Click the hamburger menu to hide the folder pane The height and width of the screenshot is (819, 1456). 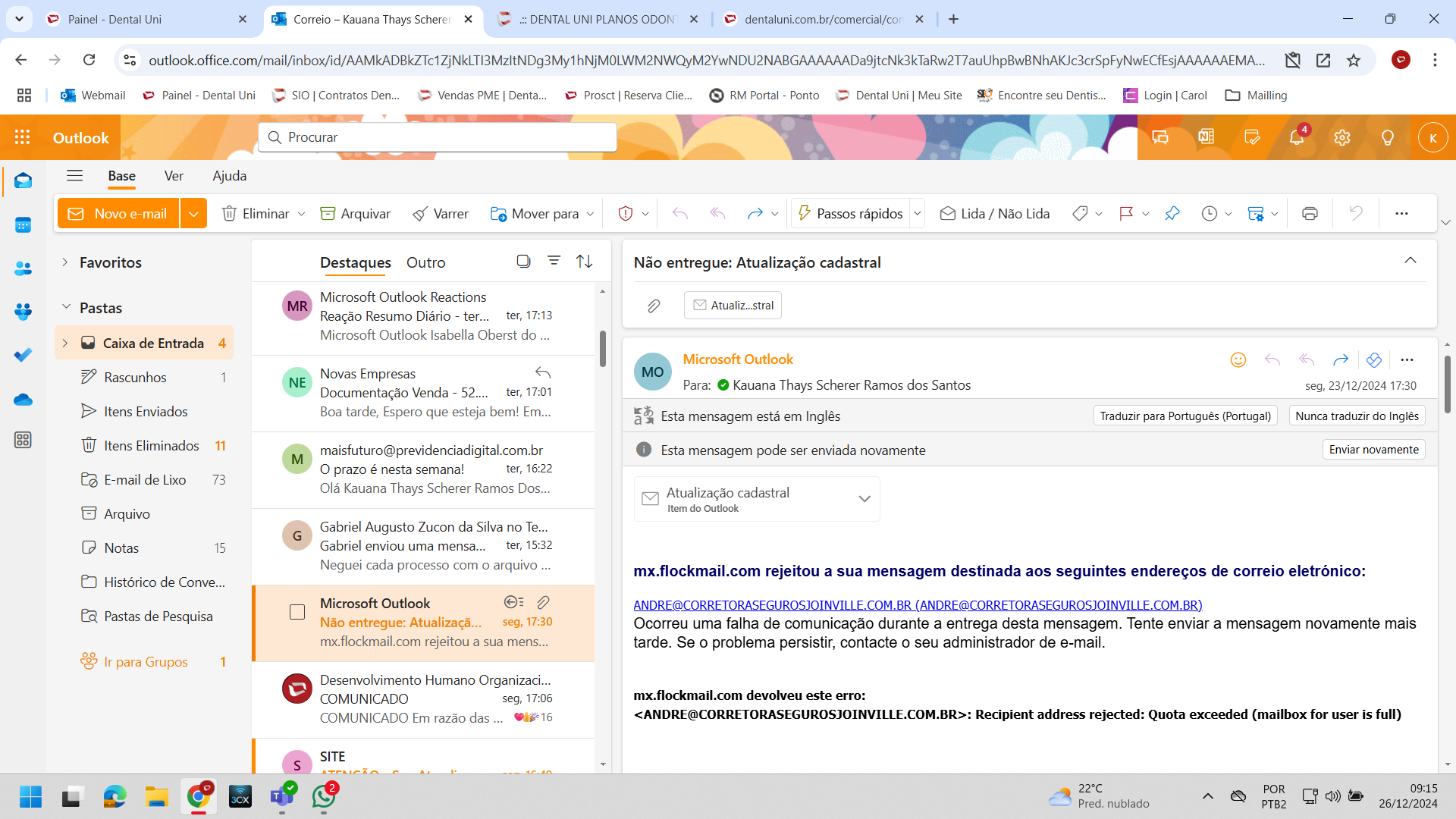(74, 176)
